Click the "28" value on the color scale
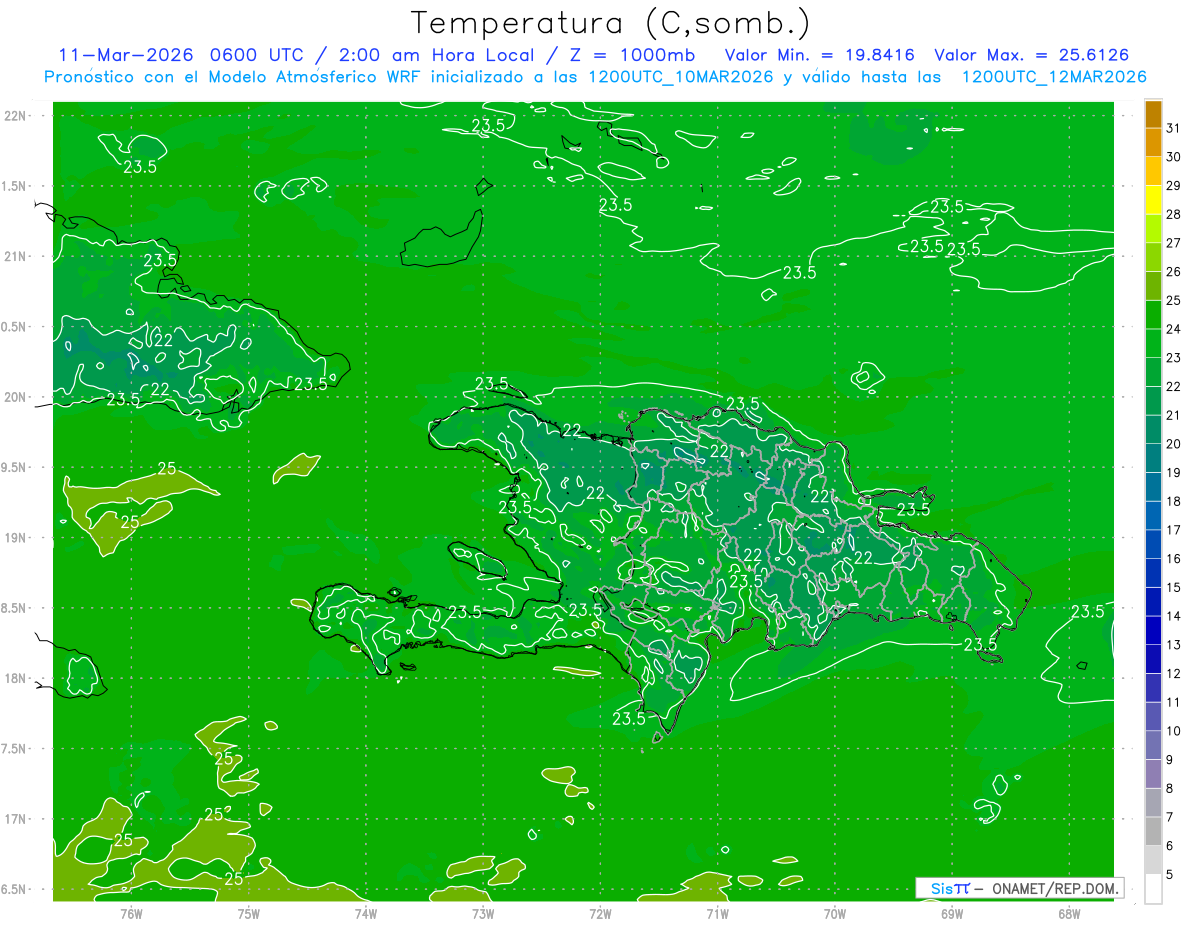Image resolution: width=1200 pixels, height=927 pixels. tap(1174, 214)
